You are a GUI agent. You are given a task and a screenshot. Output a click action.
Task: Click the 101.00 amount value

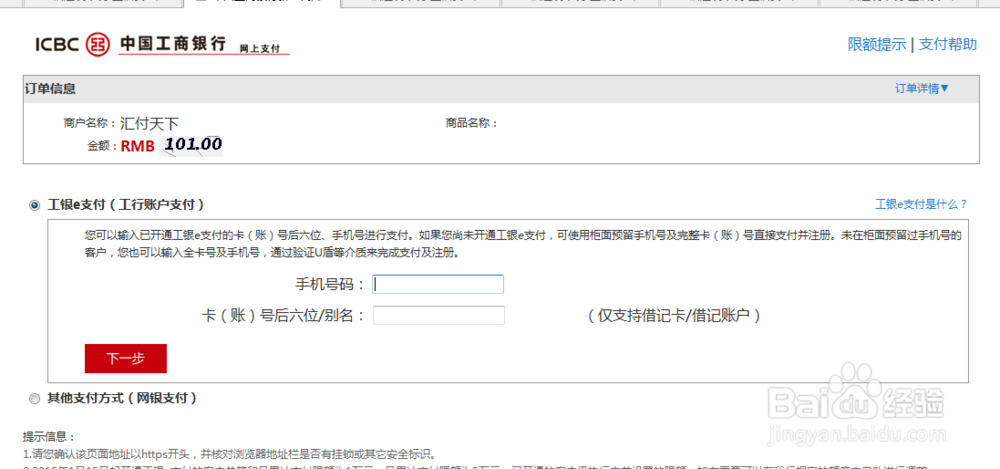[192, 144]
